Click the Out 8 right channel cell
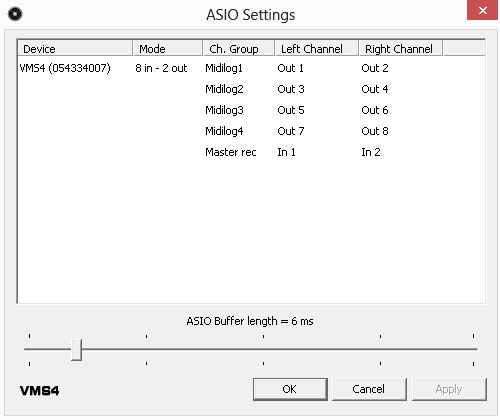 coord(375,131)
